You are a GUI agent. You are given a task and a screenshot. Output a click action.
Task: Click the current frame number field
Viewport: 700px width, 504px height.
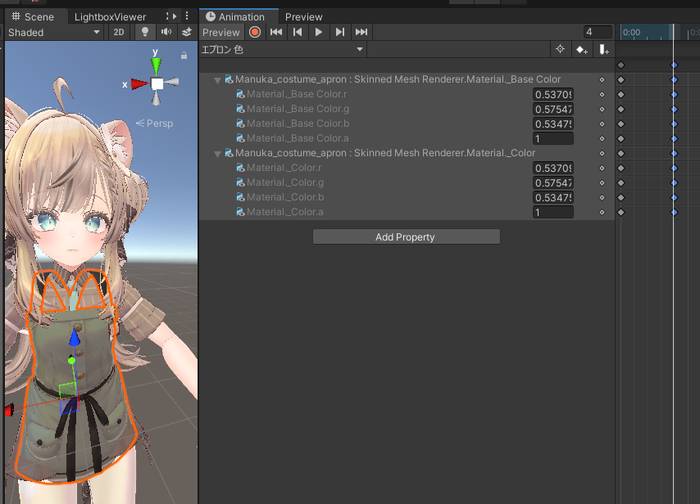pyautogui.click(x=598, y=32)
